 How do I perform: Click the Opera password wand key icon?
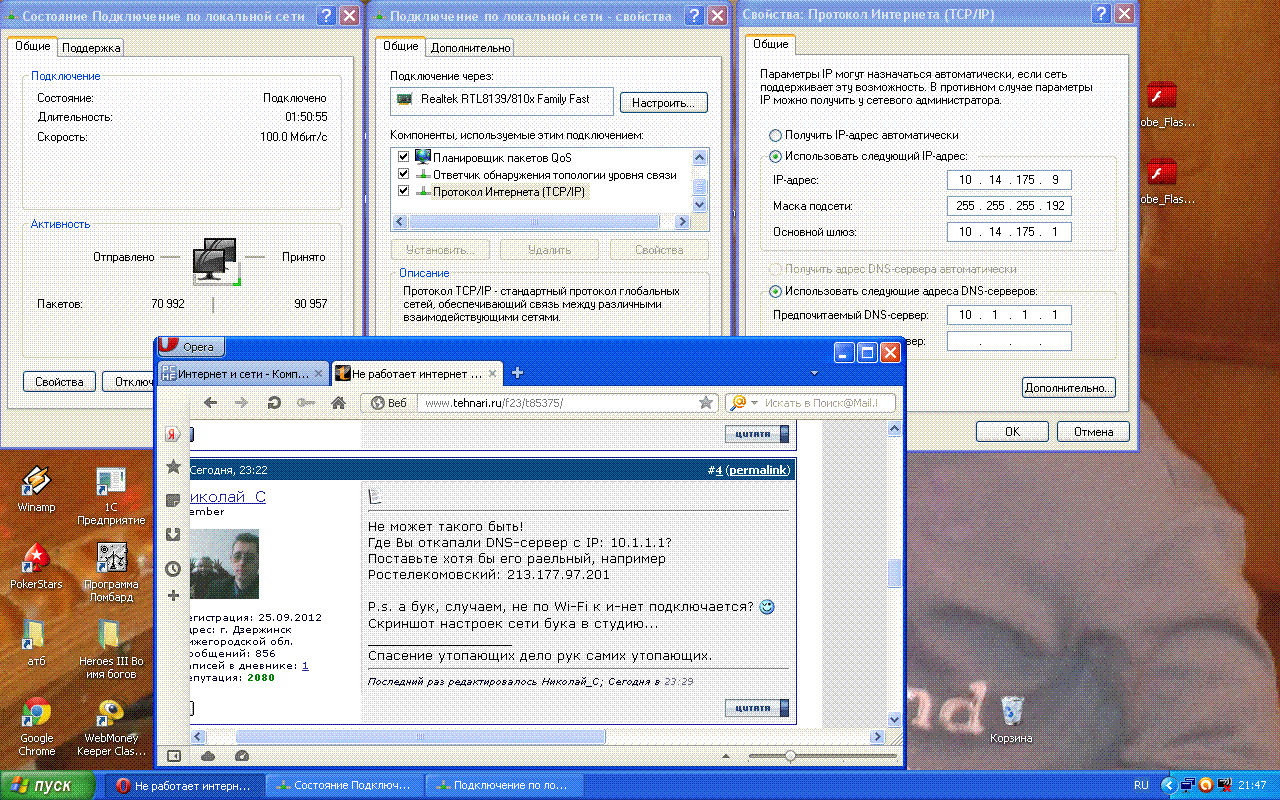(x=305, y=402)
